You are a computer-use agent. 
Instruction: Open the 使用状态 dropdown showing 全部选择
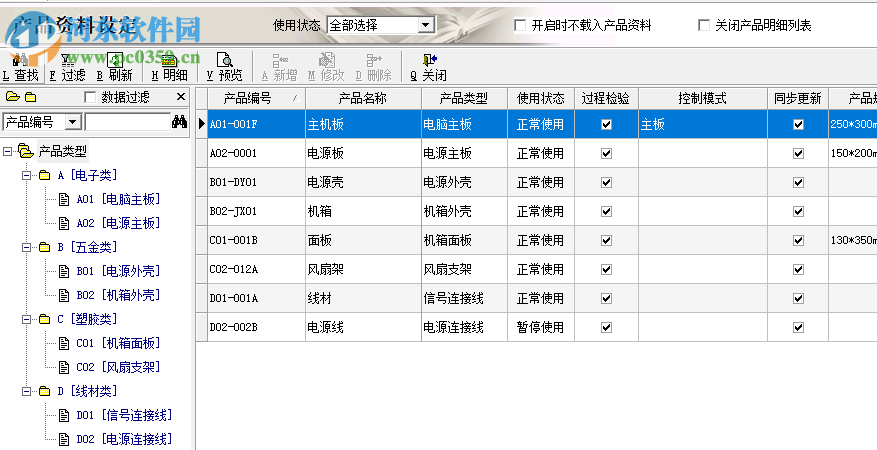(426, 25)
